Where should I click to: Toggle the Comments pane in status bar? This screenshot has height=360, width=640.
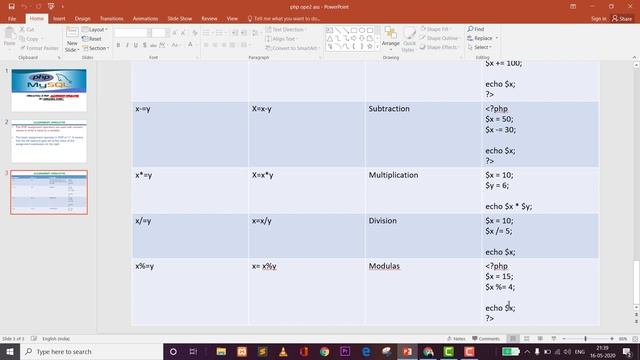[486, 339]
